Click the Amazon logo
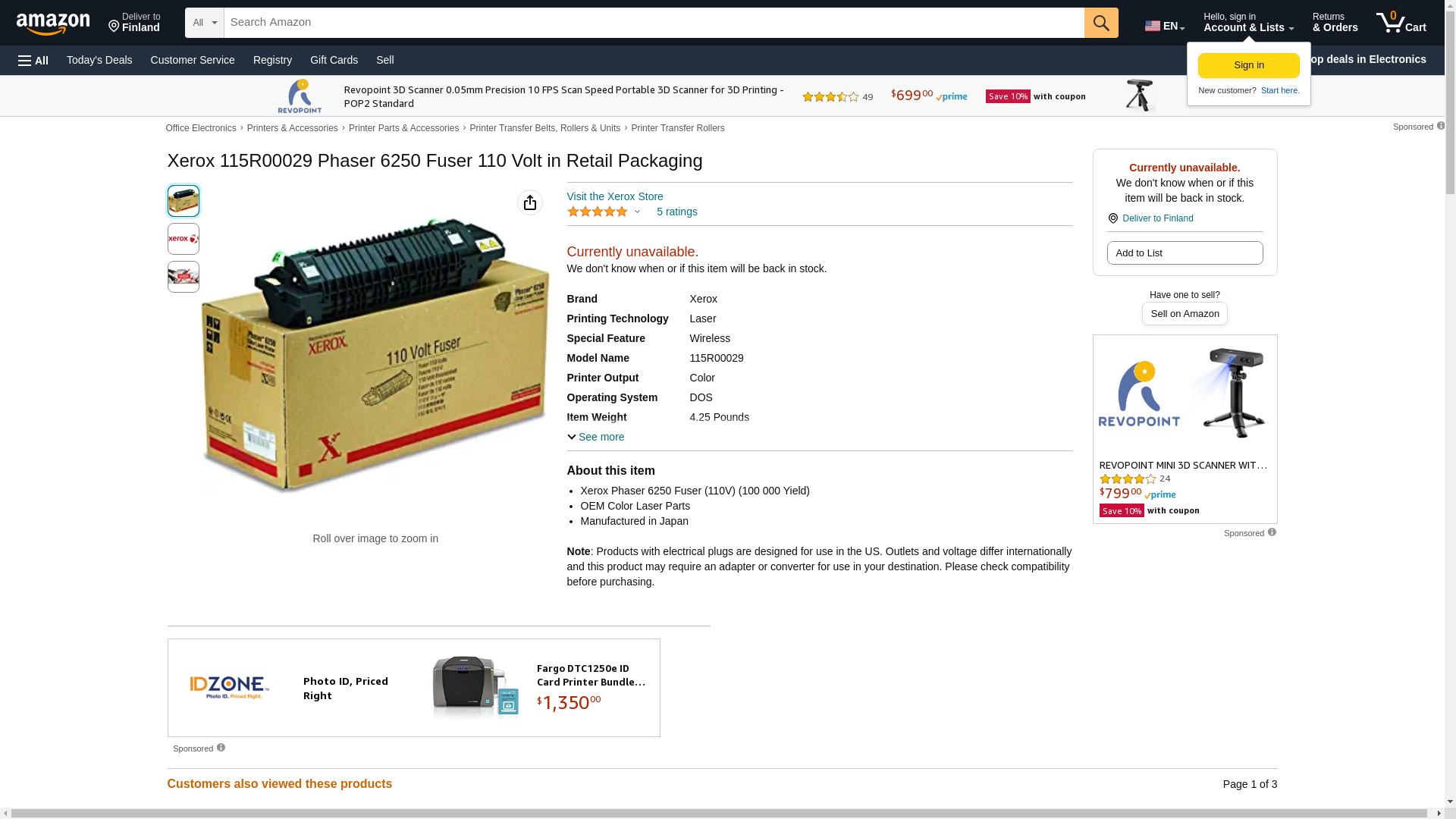 53,24
